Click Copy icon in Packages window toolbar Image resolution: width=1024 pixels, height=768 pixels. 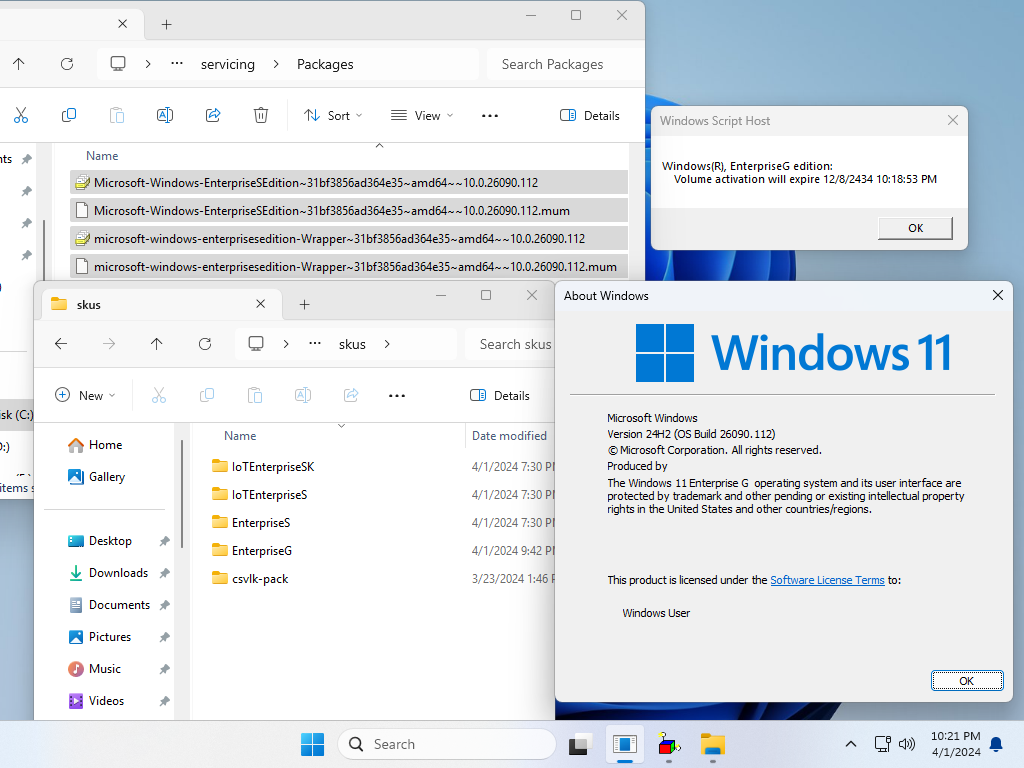(69, 116)
